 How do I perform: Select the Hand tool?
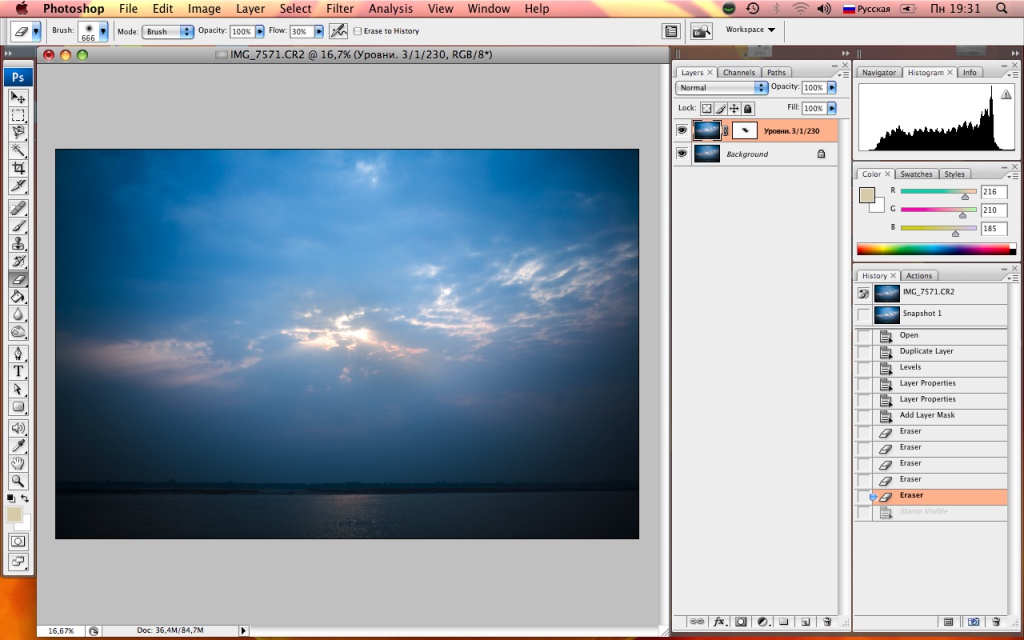18,462
